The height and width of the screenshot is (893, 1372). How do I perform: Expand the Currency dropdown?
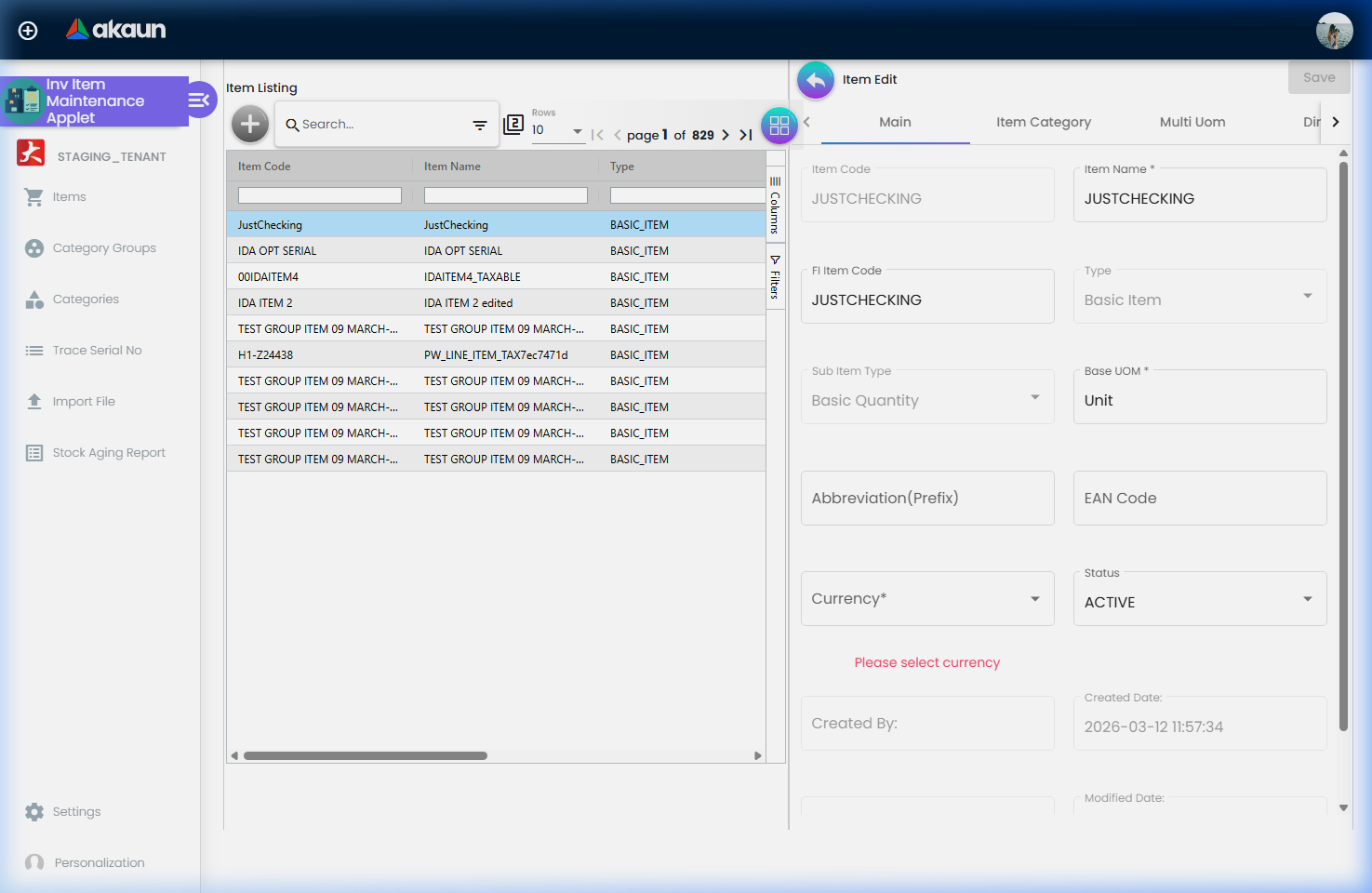point(926,599)
